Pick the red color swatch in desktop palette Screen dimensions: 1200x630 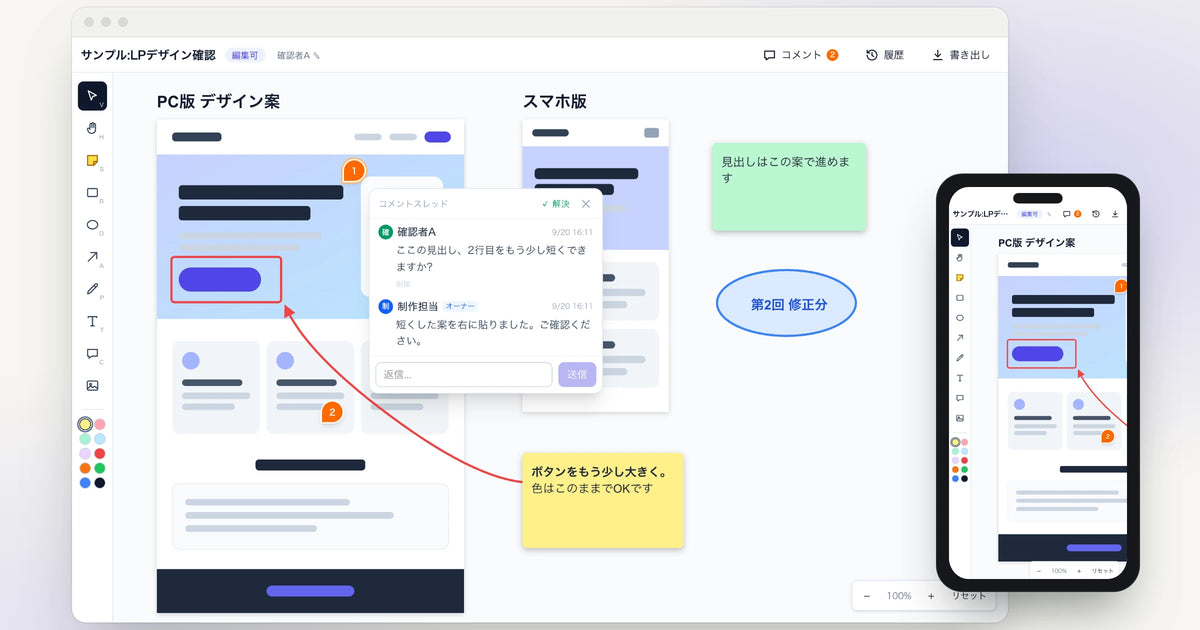100,453
